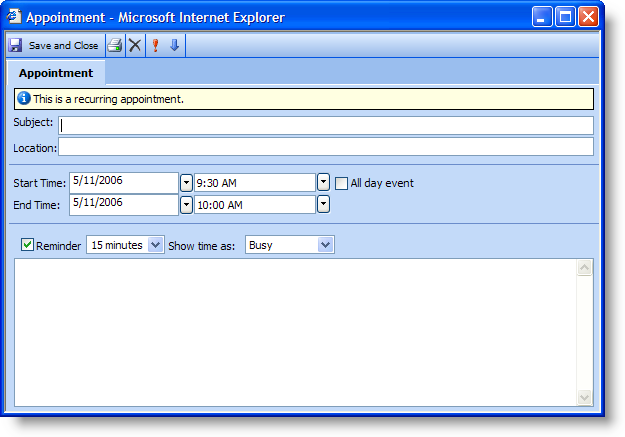Open the 10:00 AM end time dropdown arrow

click(x=323, y=204)
